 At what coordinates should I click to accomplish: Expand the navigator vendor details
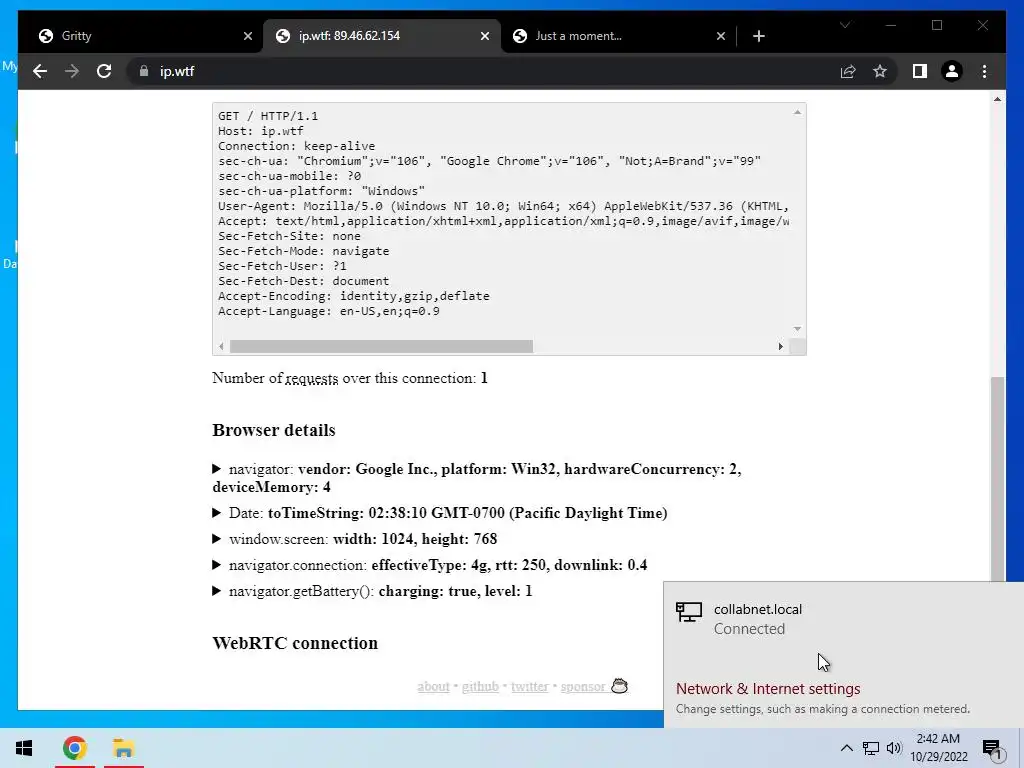[477, 478]
